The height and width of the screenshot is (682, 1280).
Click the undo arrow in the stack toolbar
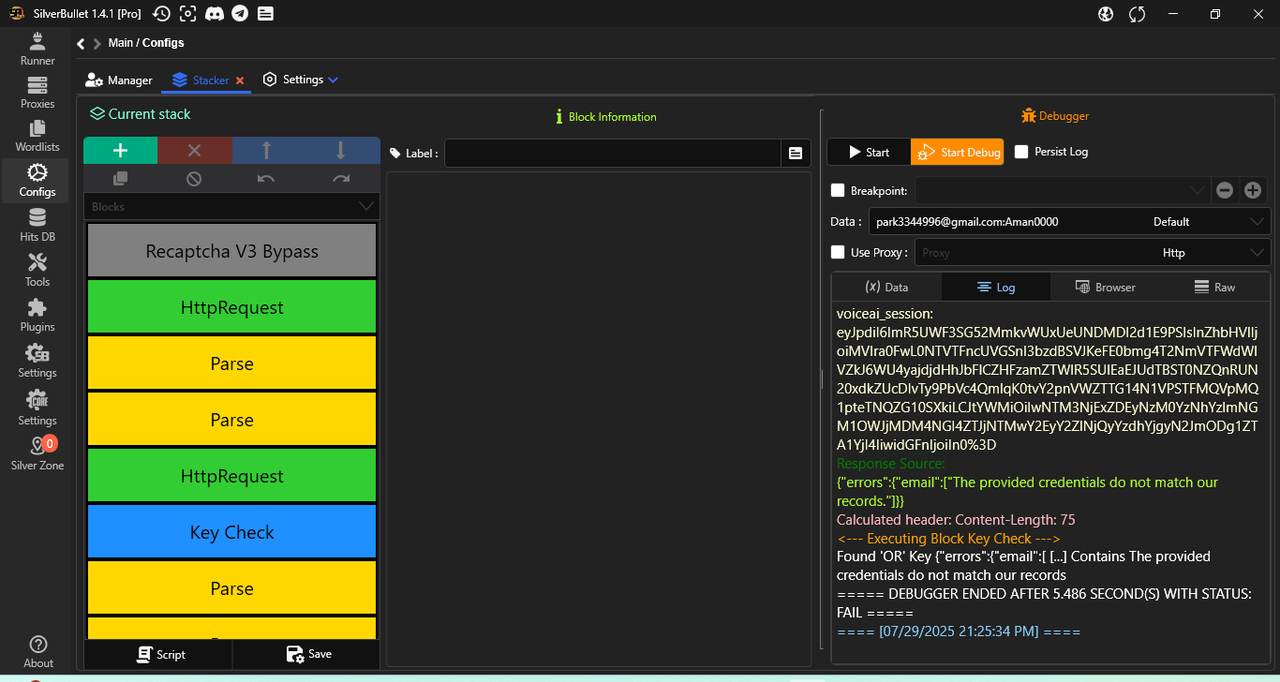click(x=266, y=179)
